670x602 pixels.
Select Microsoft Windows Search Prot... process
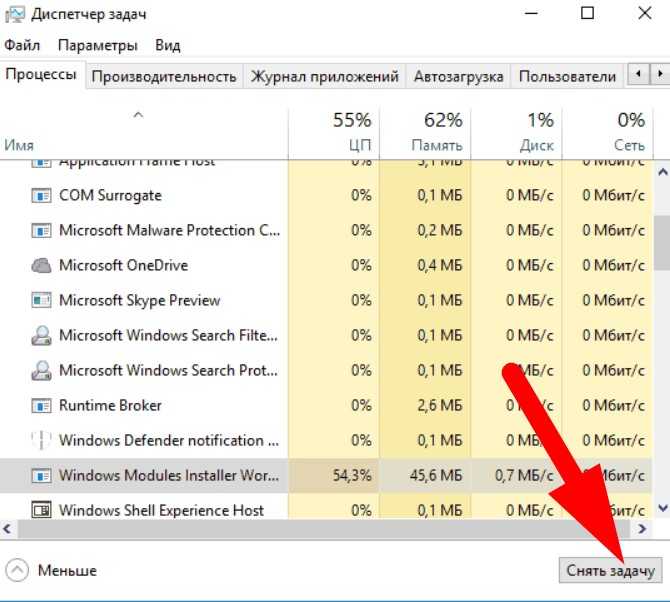[168, 370]
